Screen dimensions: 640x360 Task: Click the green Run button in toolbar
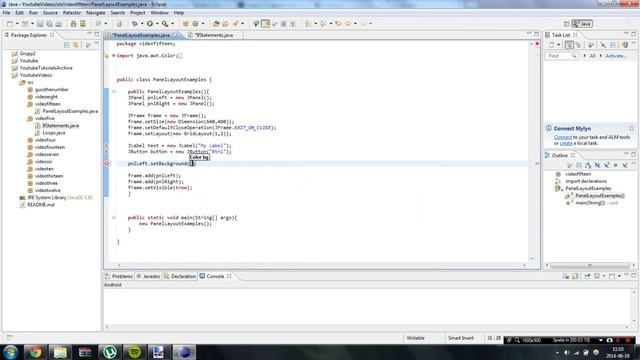150,24
